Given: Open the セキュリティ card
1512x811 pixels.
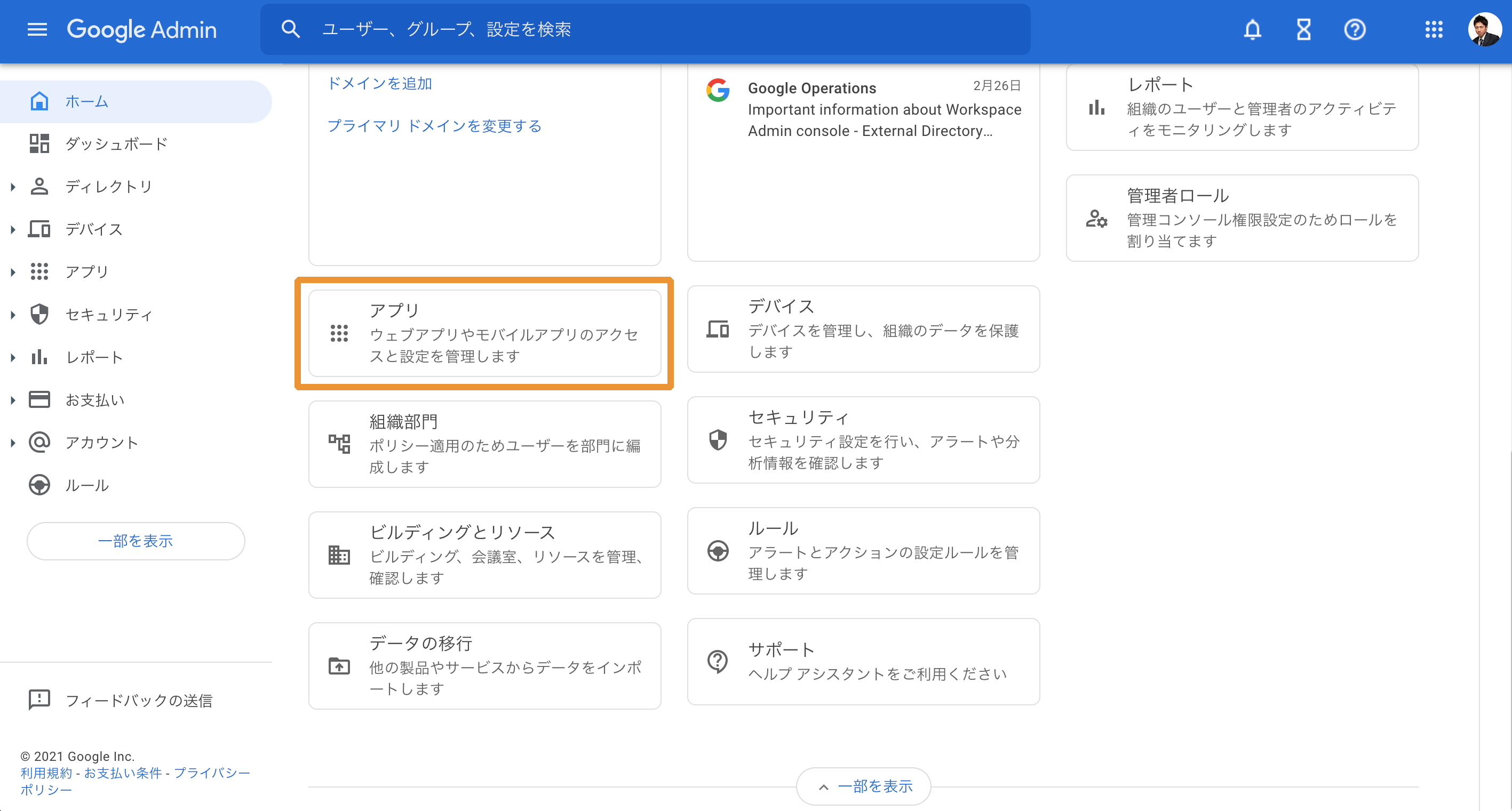Looking at the screenshot, I should click(x=863, y=440).
